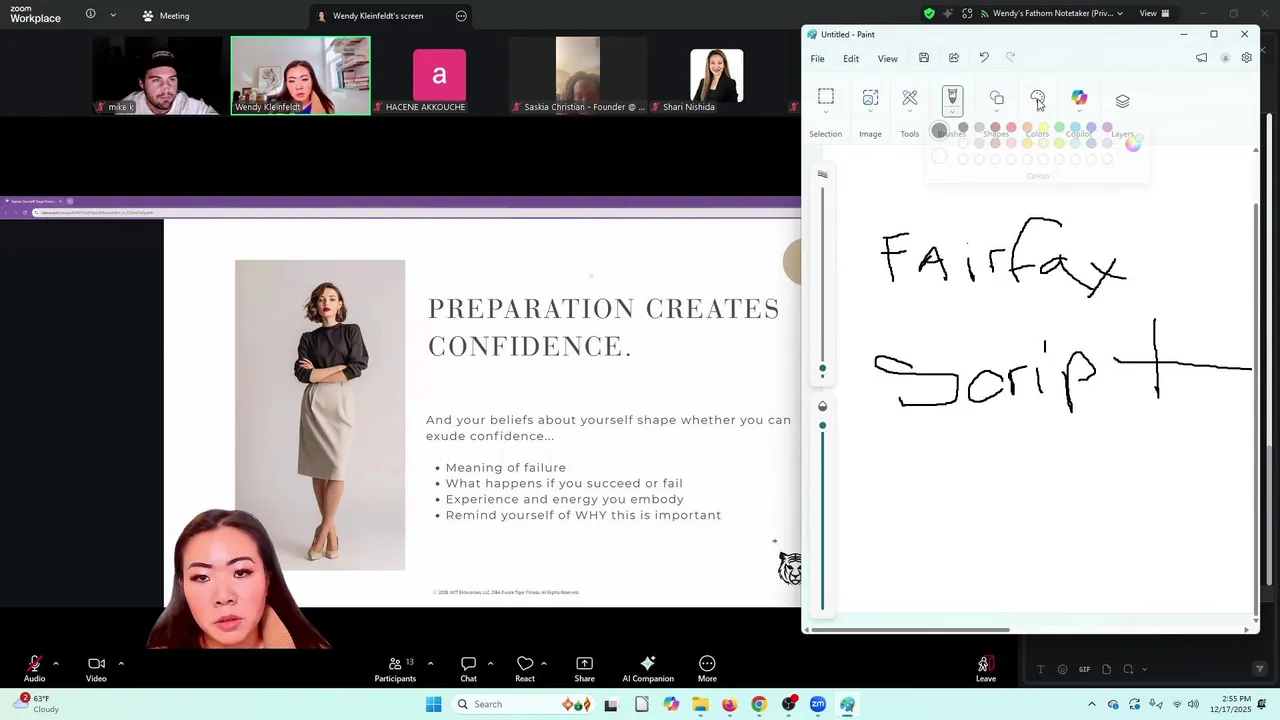This screenshot has width=1280, height=720.
Task: Select the Shari Nishida participant thumbnail
Action: [x=716, y=76]
